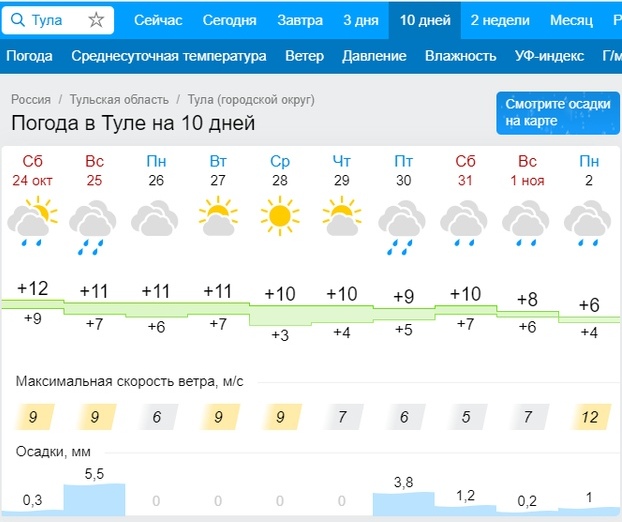Open the Сегодня tab
Viewport: 622px width, 522px height.
tap(229, 20)
